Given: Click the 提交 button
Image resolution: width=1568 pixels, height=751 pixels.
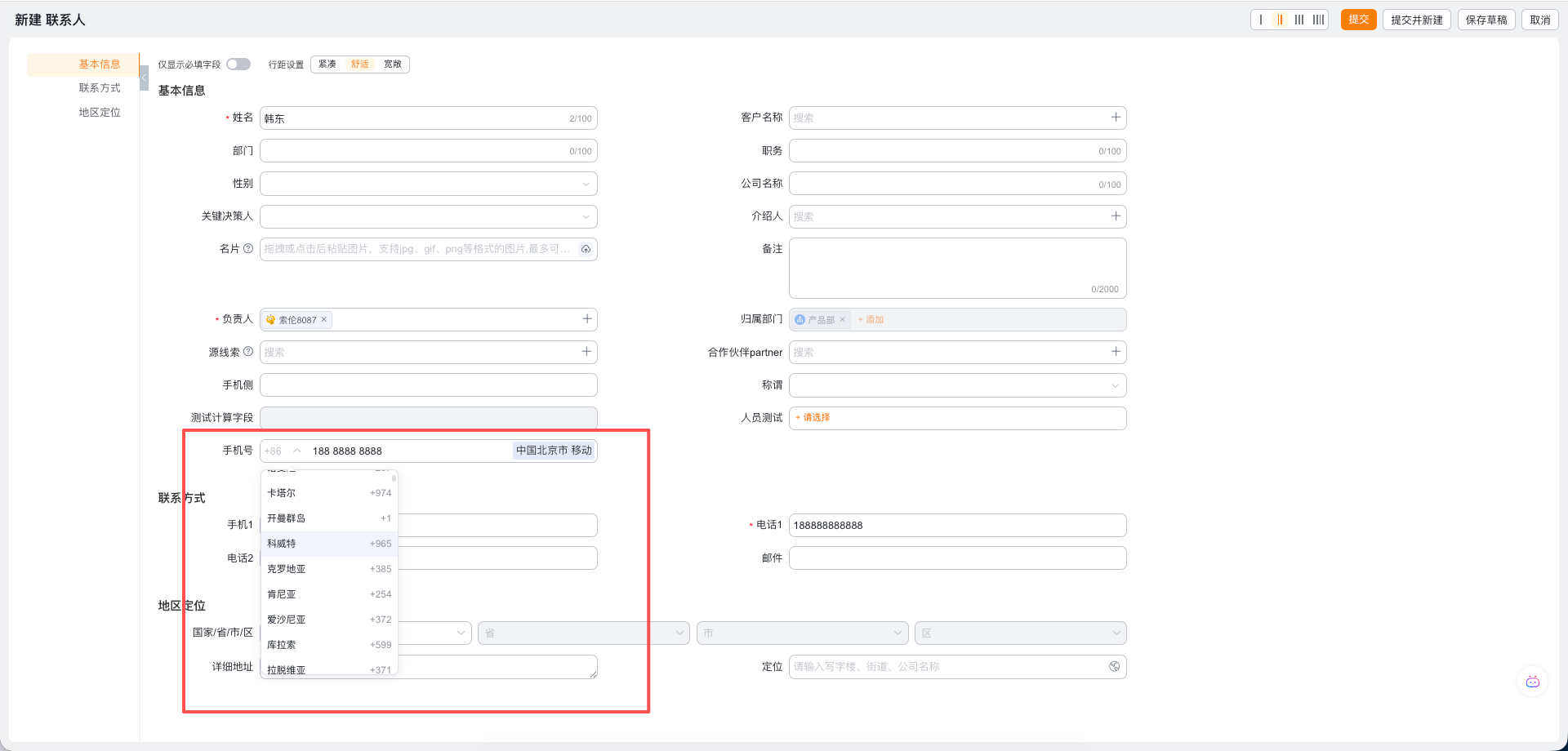Looking at the screenshot, I should click(1359, 20).
